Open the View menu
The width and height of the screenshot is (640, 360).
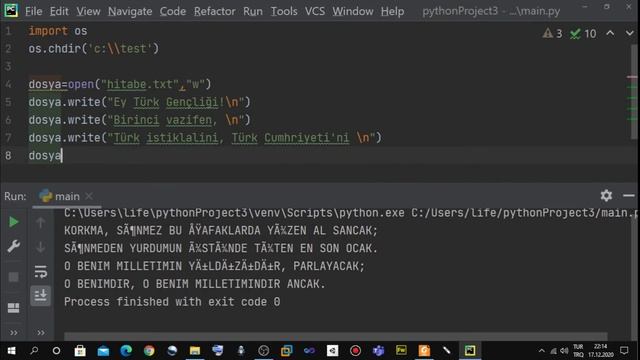point(88,11)
